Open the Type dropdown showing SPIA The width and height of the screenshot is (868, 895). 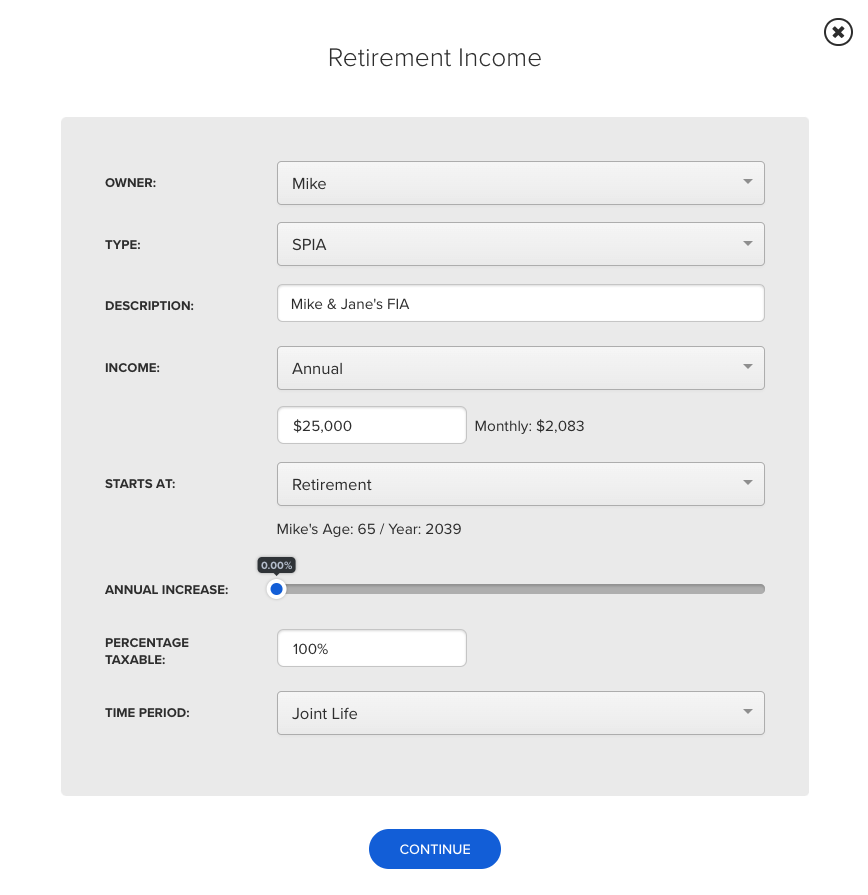click(520, 244)
